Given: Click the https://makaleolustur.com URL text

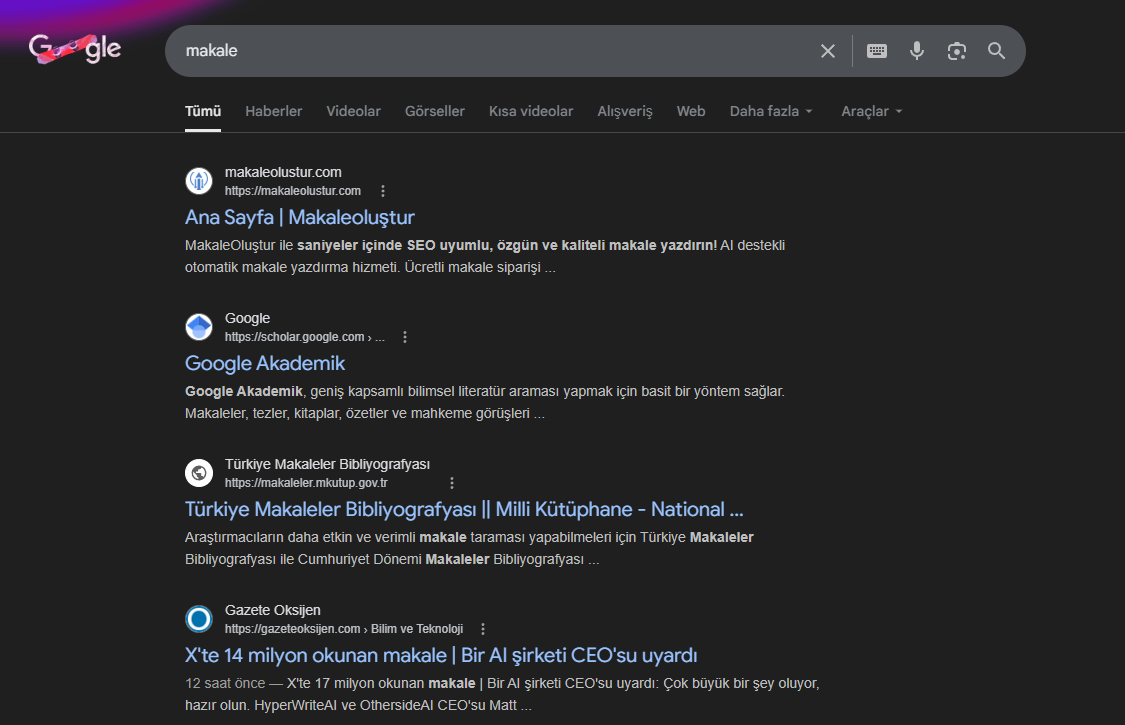Looking at the screenshot, I should (x=293, y=191).
